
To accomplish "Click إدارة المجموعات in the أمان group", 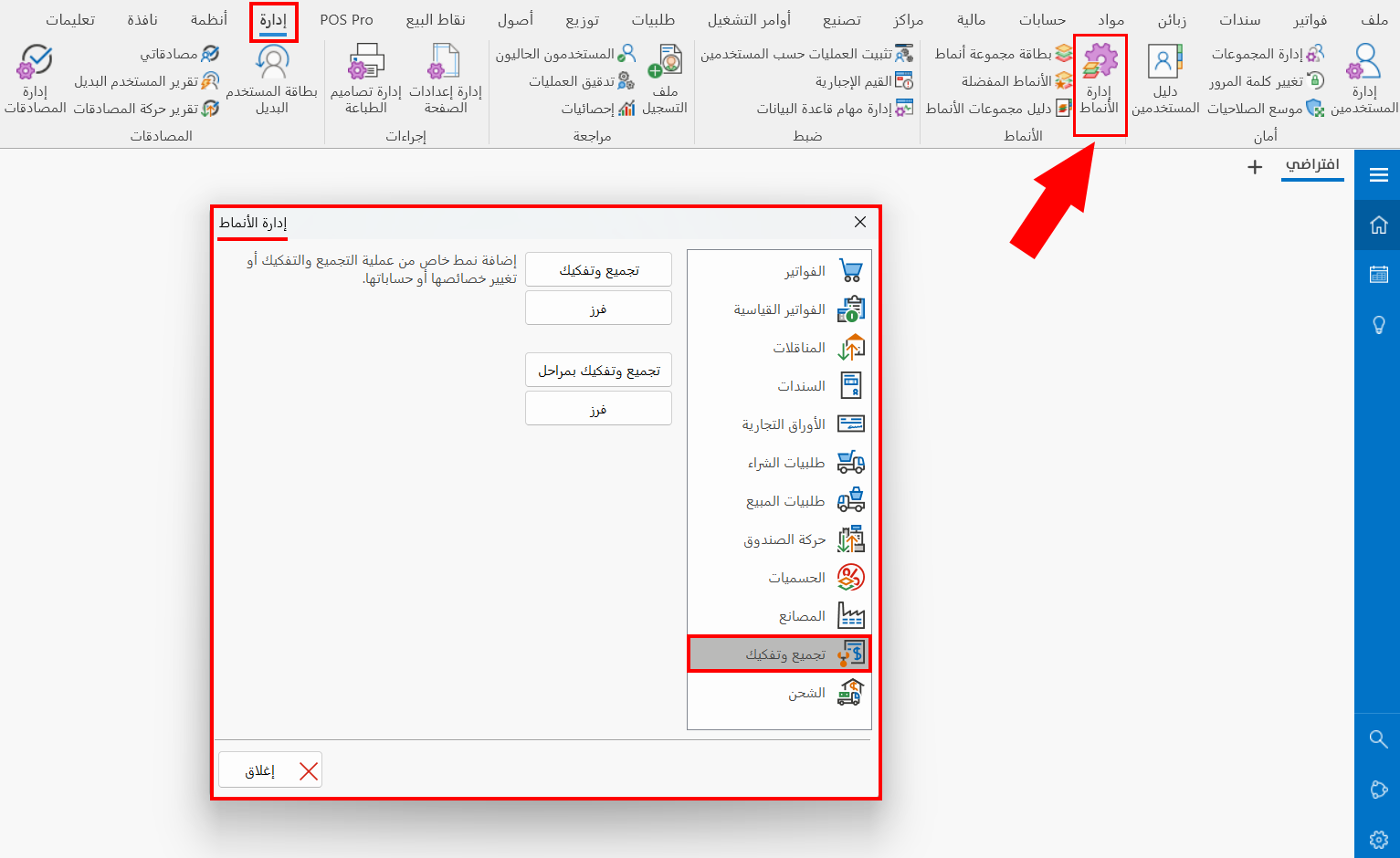I will (1268, 54).
